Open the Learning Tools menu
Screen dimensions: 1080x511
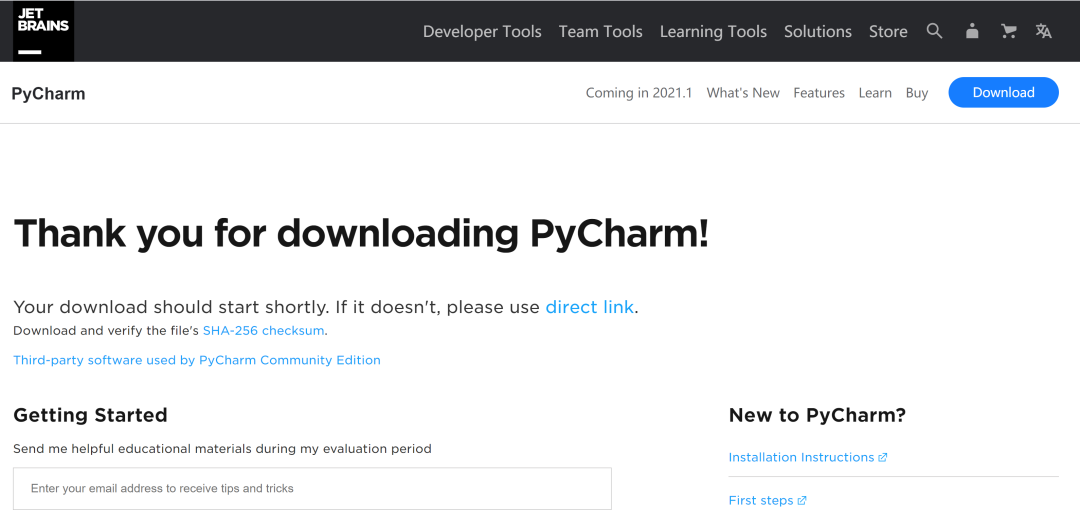(x=713, y=32)
